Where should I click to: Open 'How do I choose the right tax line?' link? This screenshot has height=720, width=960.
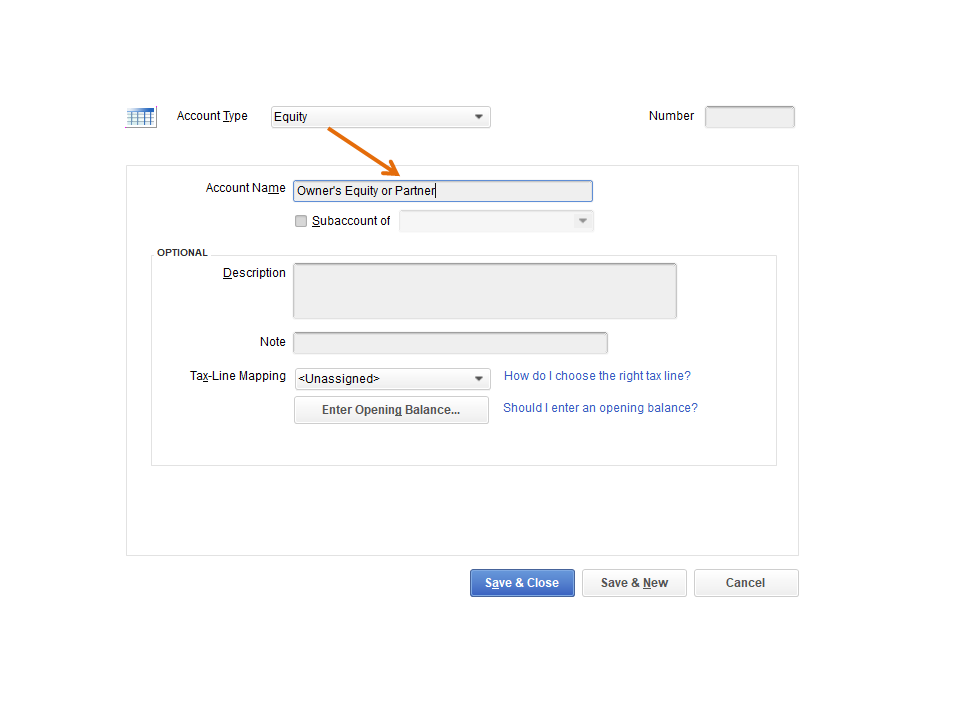click(x=597, y=376)
